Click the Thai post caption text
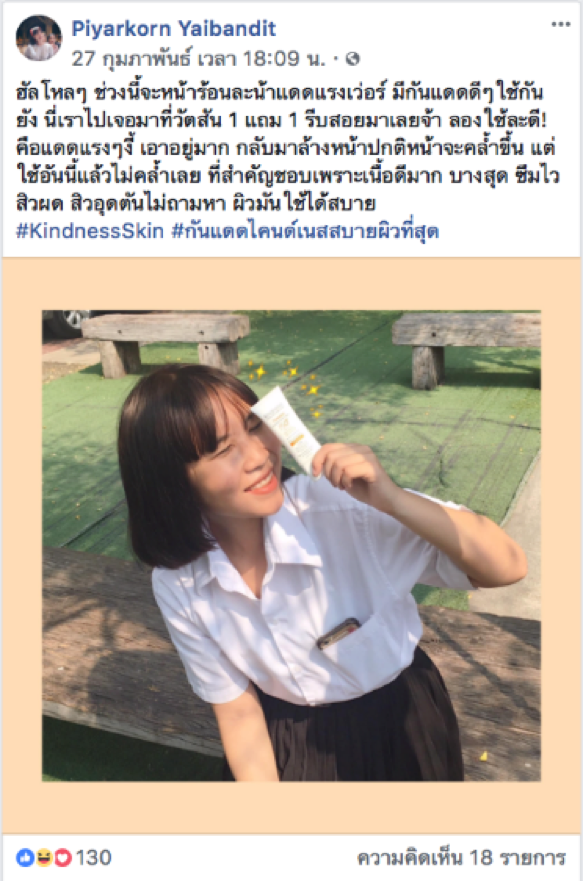The image size is (583, 881). click(x=287, y=148)
